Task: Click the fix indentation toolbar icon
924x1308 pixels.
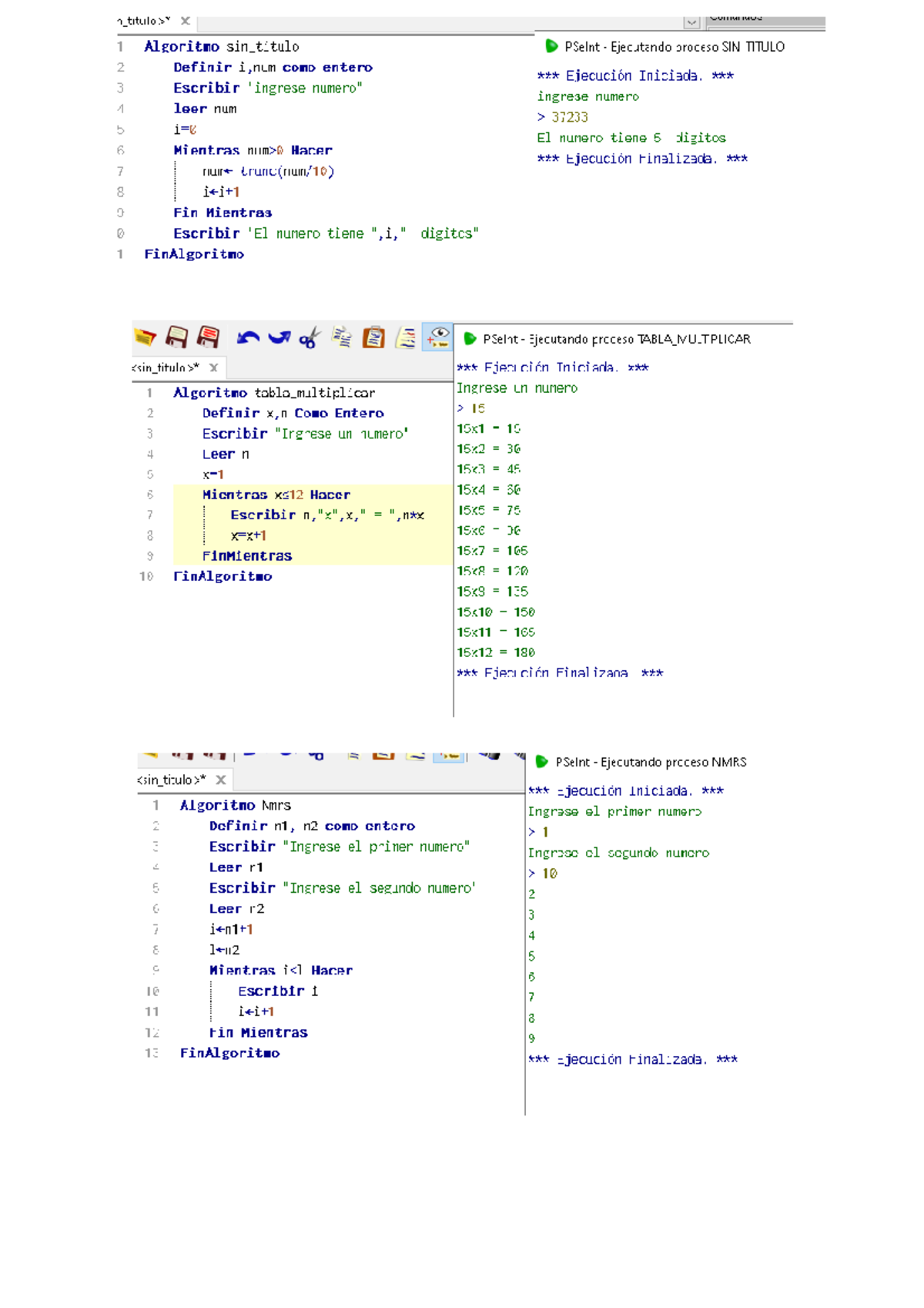Action: pyautogui.click(x=406, y=337)
